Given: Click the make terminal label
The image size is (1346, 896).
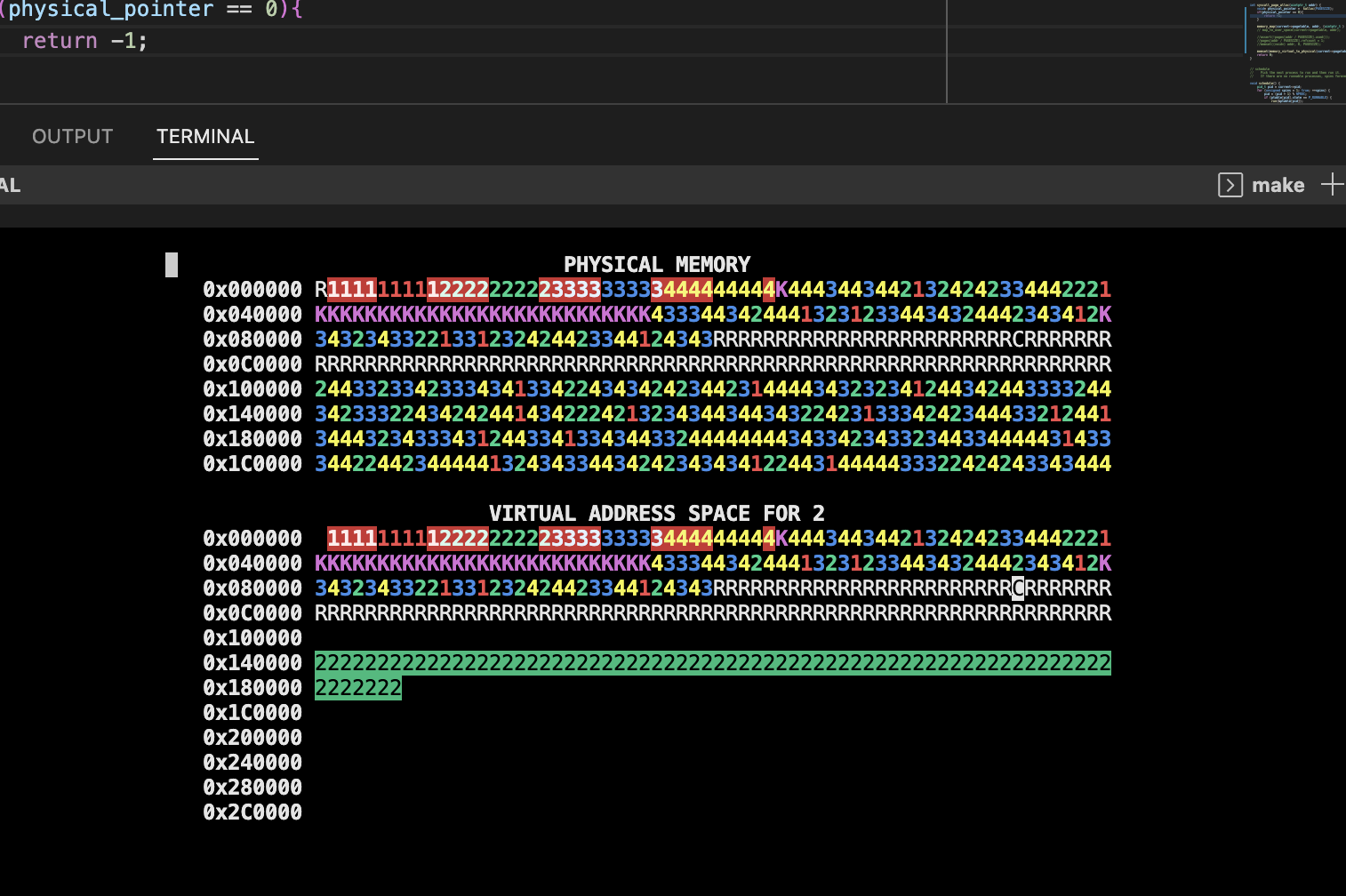Looking at the screenshot, I should [1278, 185].
